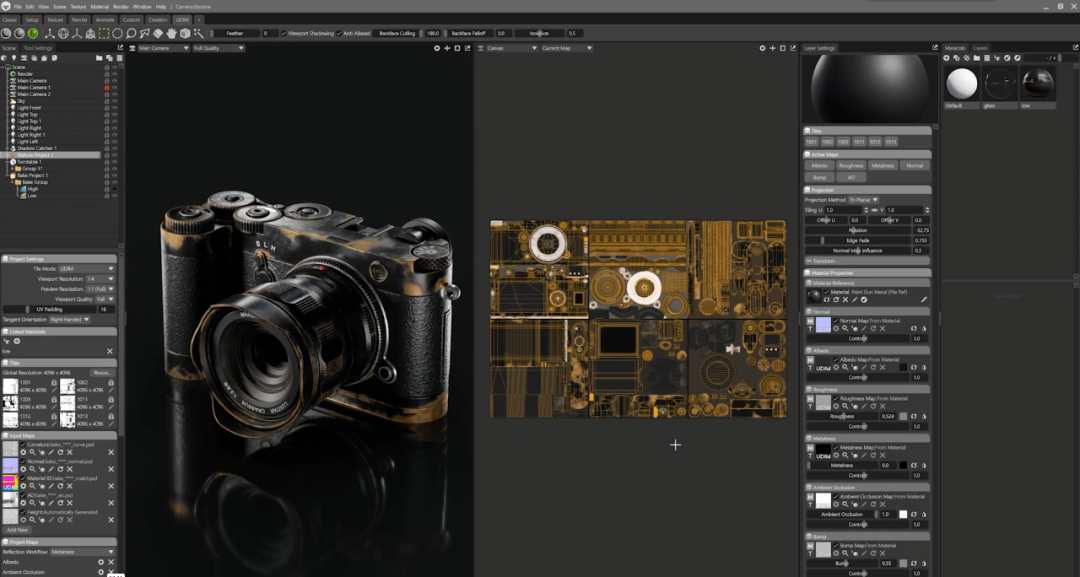This screenshot has width=1080, height=577.
Task: Clear the Material Reference with the X icon
Action: [x=845, y=300]
